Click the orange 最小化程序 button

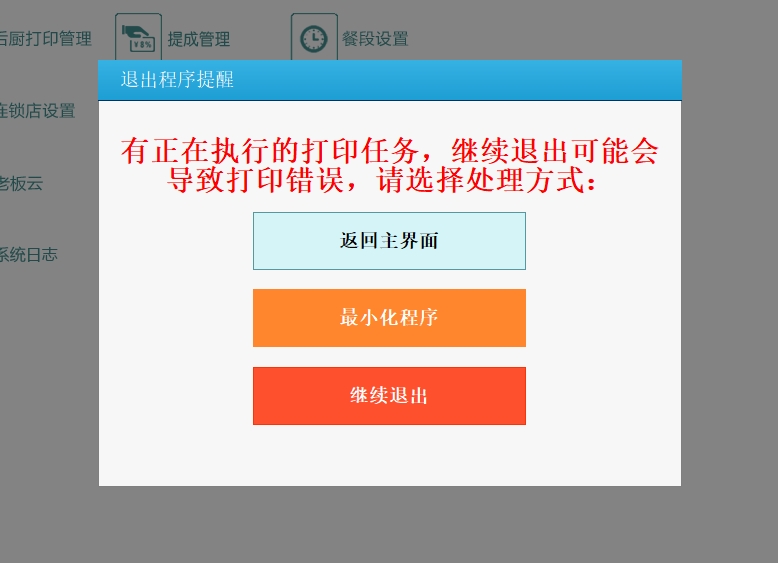click(389, 318)
